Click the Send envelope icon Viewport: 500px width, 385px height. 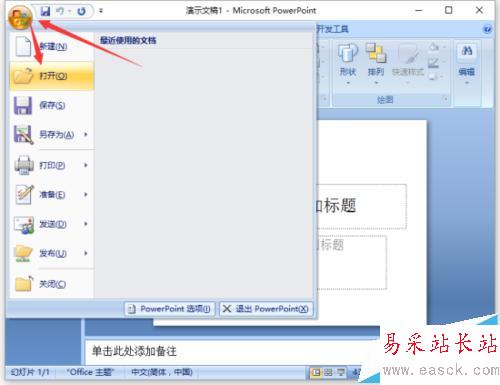click(x=24, y=224)
